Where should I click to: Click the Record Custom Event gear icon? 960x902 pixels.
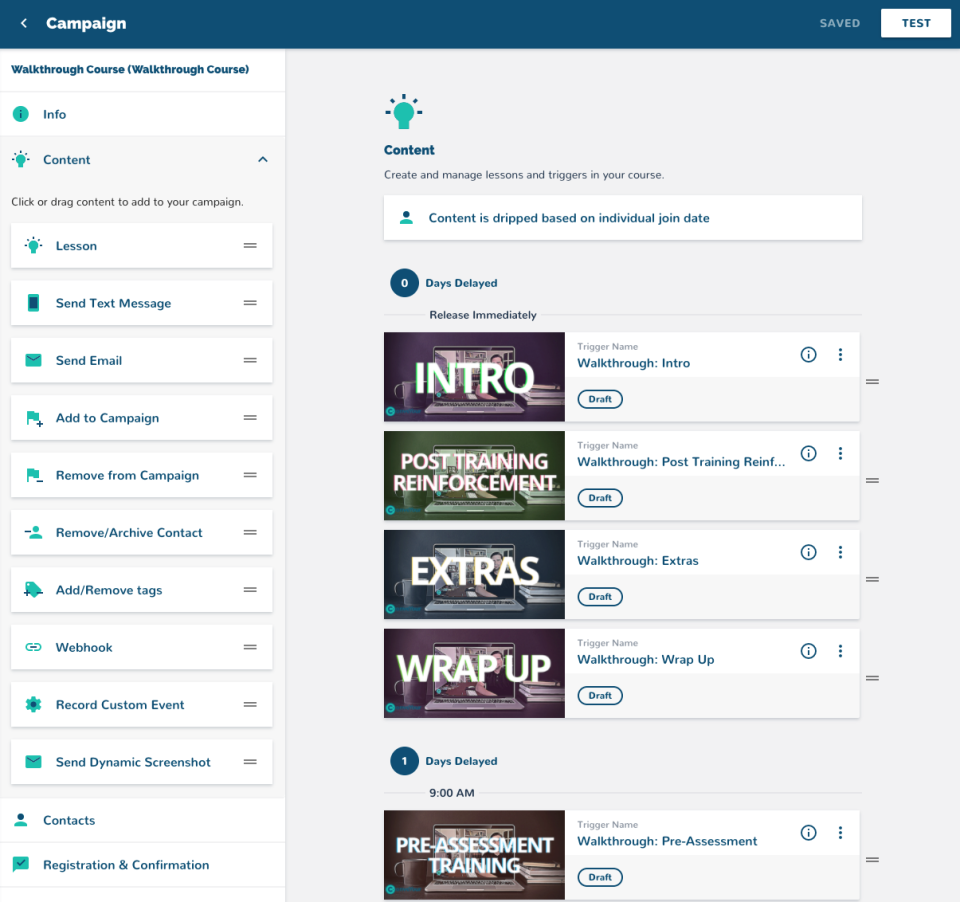(34, 705)
